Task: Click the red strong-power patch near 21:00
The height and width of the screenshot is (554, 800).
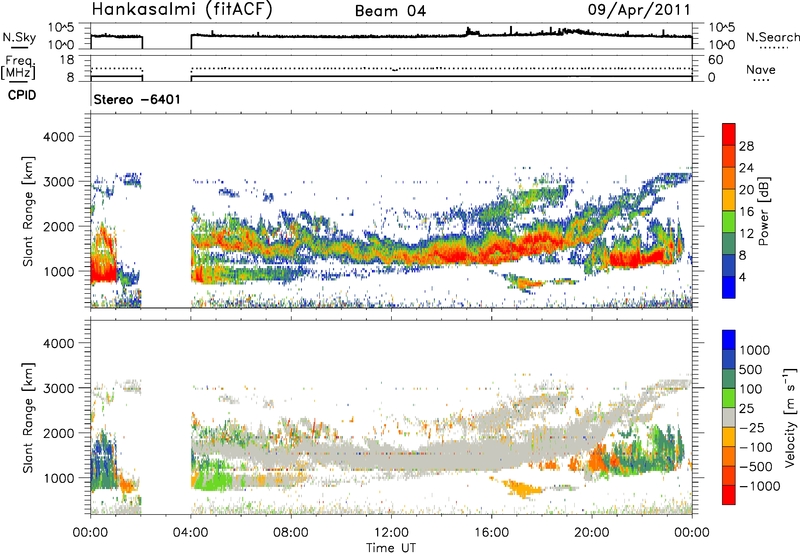Action: (x=635, y=257)
